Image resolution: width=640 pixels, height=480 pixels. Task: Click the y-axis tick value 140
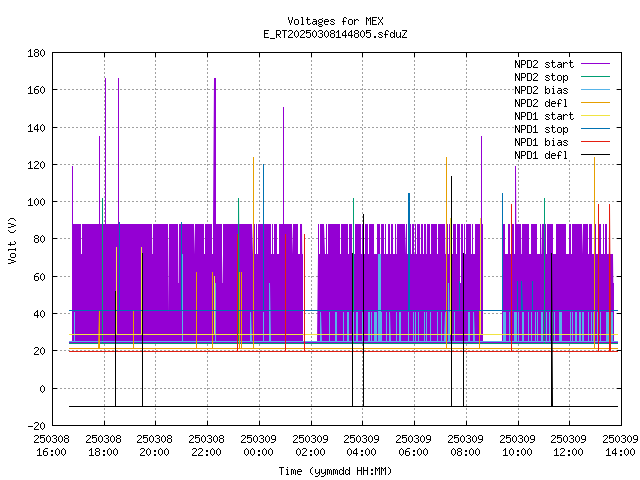coord(36,128)
